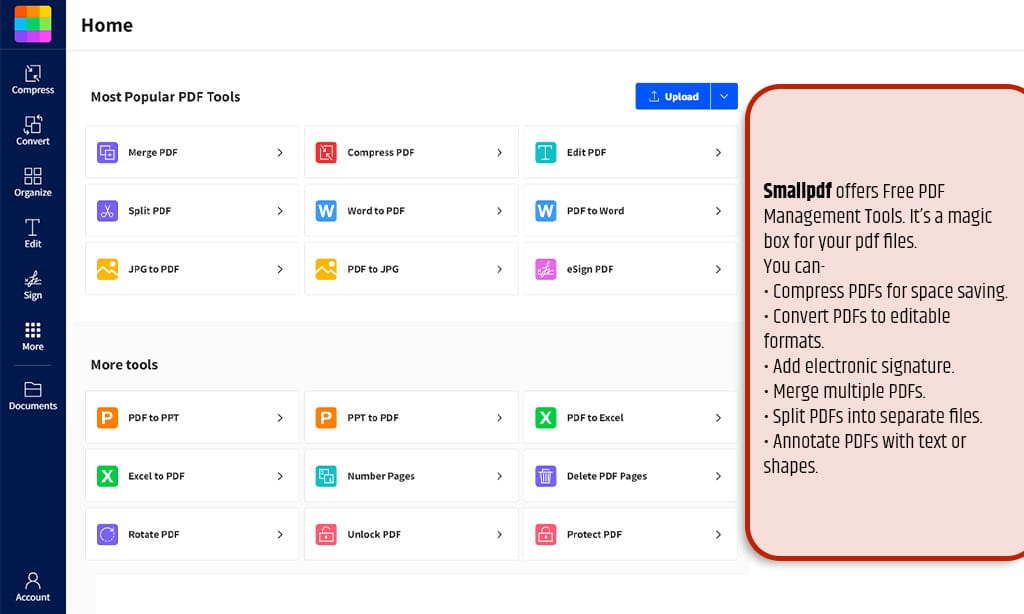Click the More tools heading
The image size is (1024, 614).
124,364
